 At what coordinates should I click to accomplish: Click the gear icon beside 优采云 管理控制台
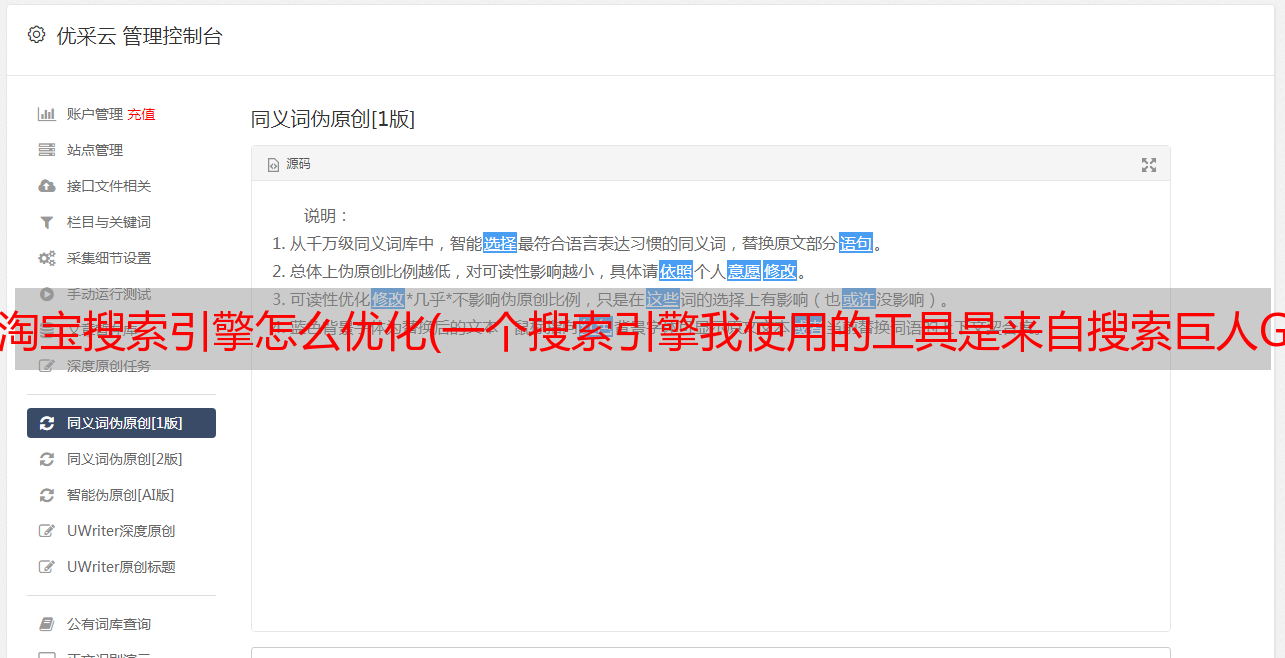37,35
